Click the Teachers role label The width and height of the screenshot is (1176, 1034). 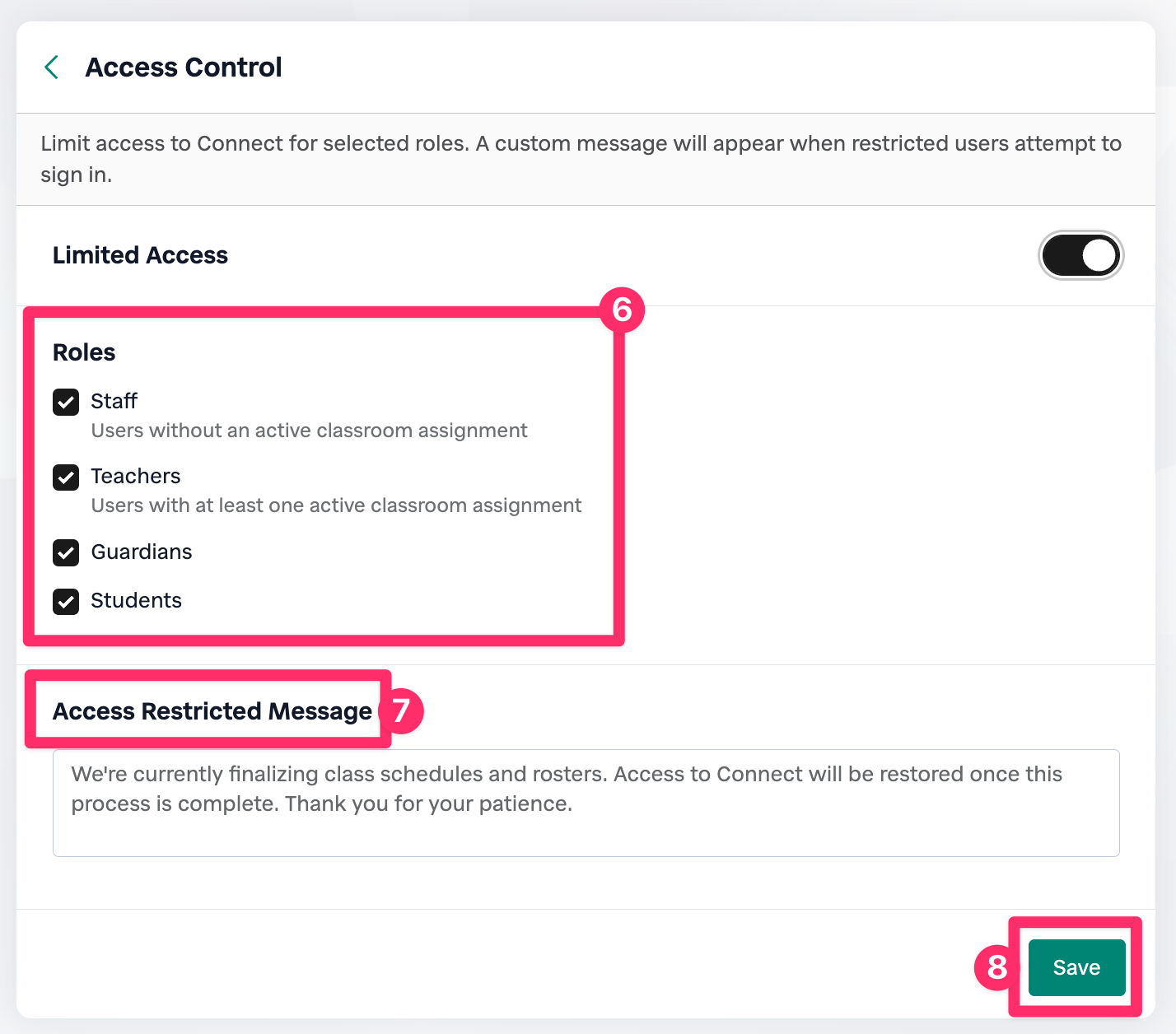[136, 476]
